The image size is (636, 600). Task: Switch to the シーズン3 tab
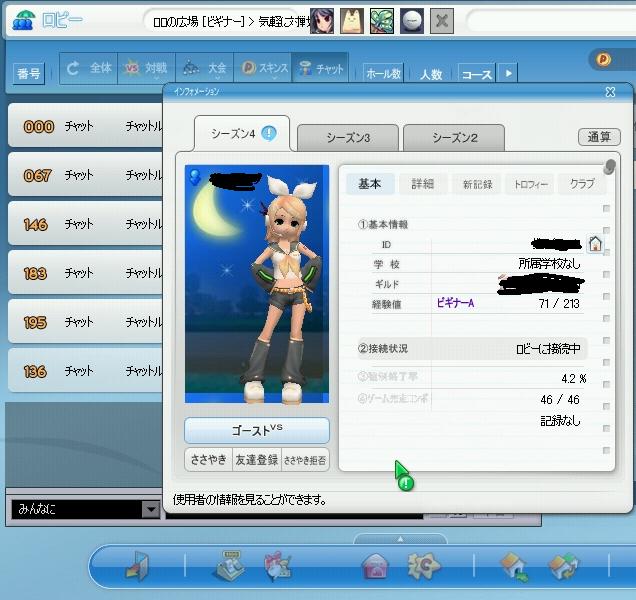[348, 138]
